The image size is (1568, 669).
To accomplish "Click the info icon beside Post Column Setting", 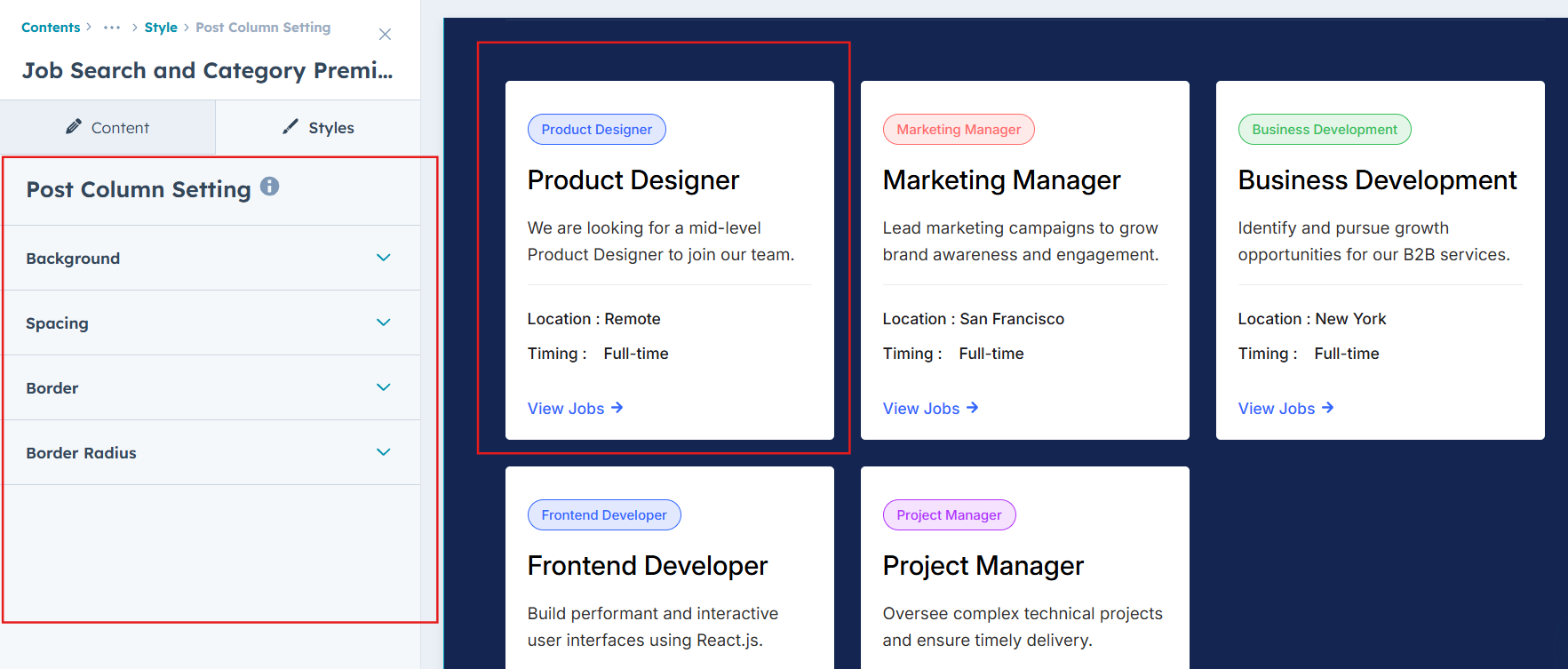I will click(x=269, y=187).
